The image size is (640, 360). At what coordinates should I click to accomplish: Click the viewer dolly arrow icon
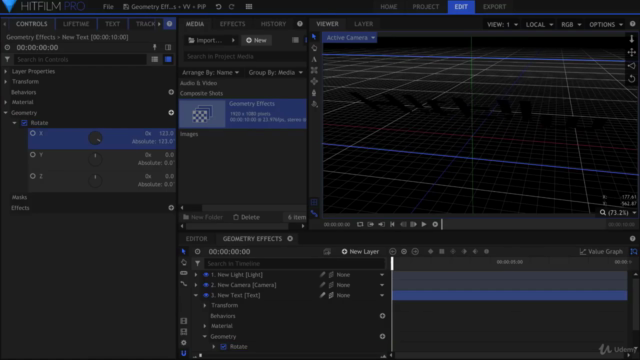tap(631, 39)
